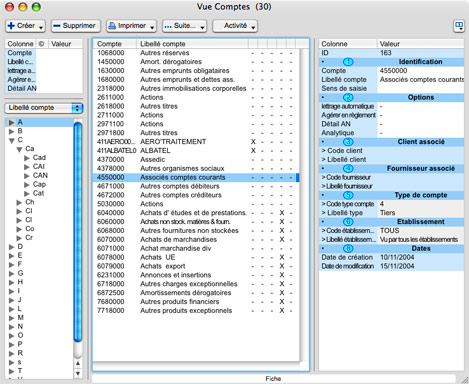Screen dimensions: 469x384
Task: Click the Compte column header in the accounts list
Action: (x=115, y=44)
